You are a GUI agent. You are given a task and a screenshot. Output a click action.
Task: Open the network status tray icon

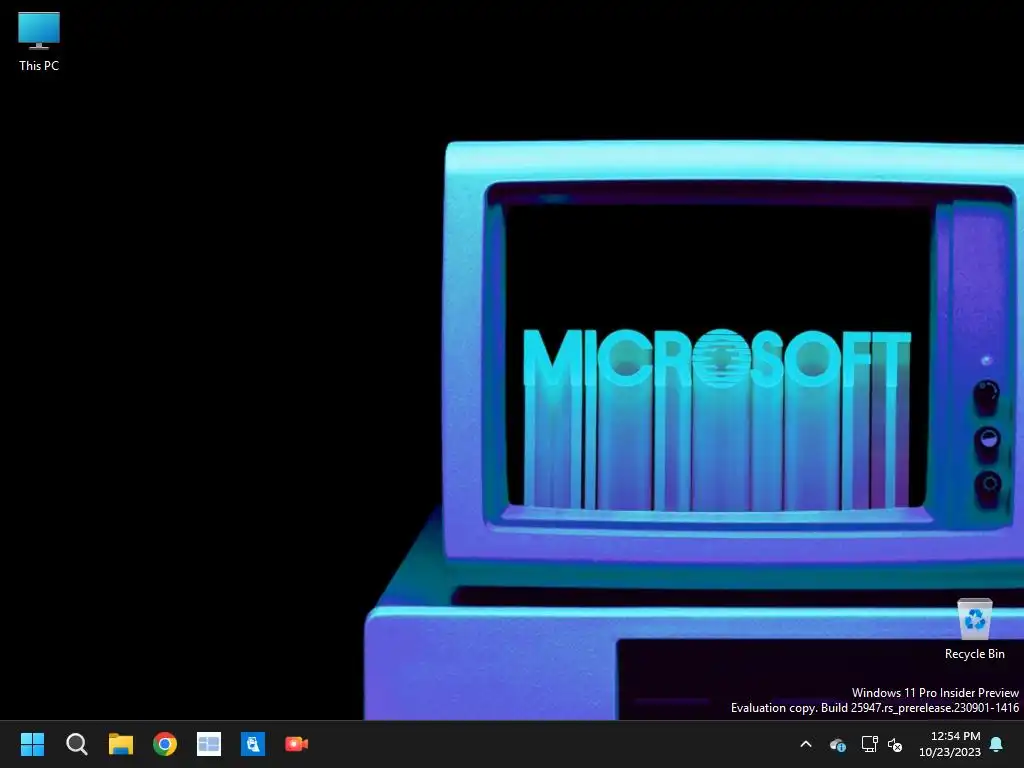pyautogui.click(x=869, y=744)
